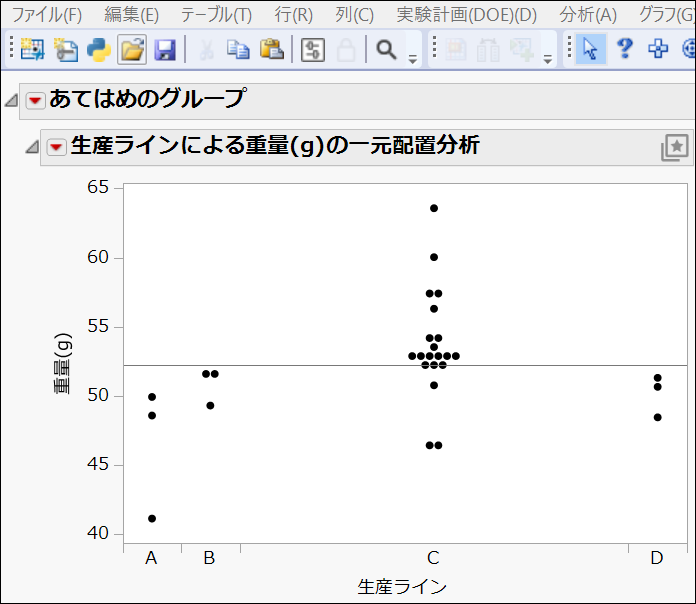Click the open file folder icon
This screenshot has width=696, height=604.
coord(132,49)
